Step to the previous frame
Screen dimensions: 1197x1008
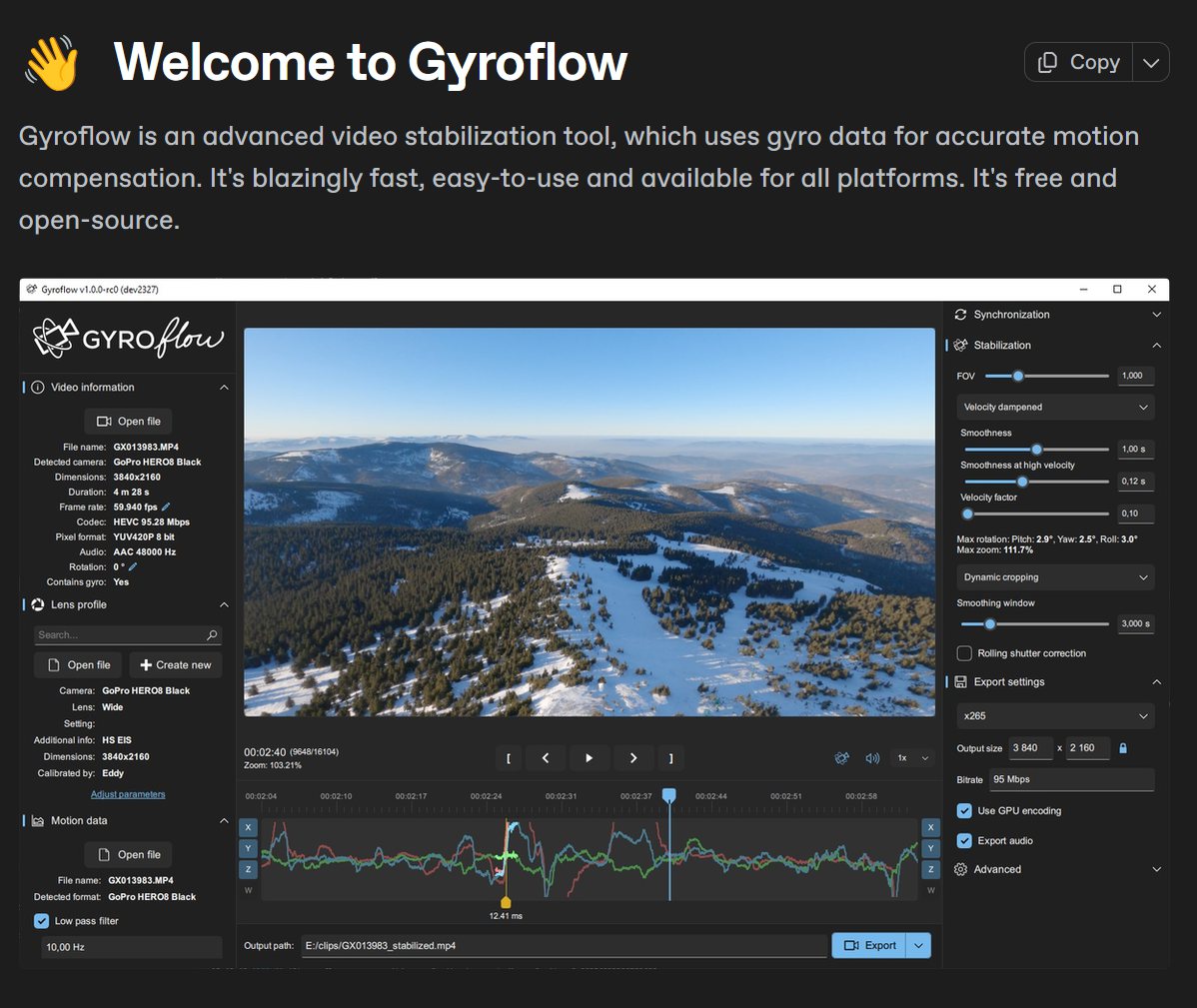click(x=546, y=757)
